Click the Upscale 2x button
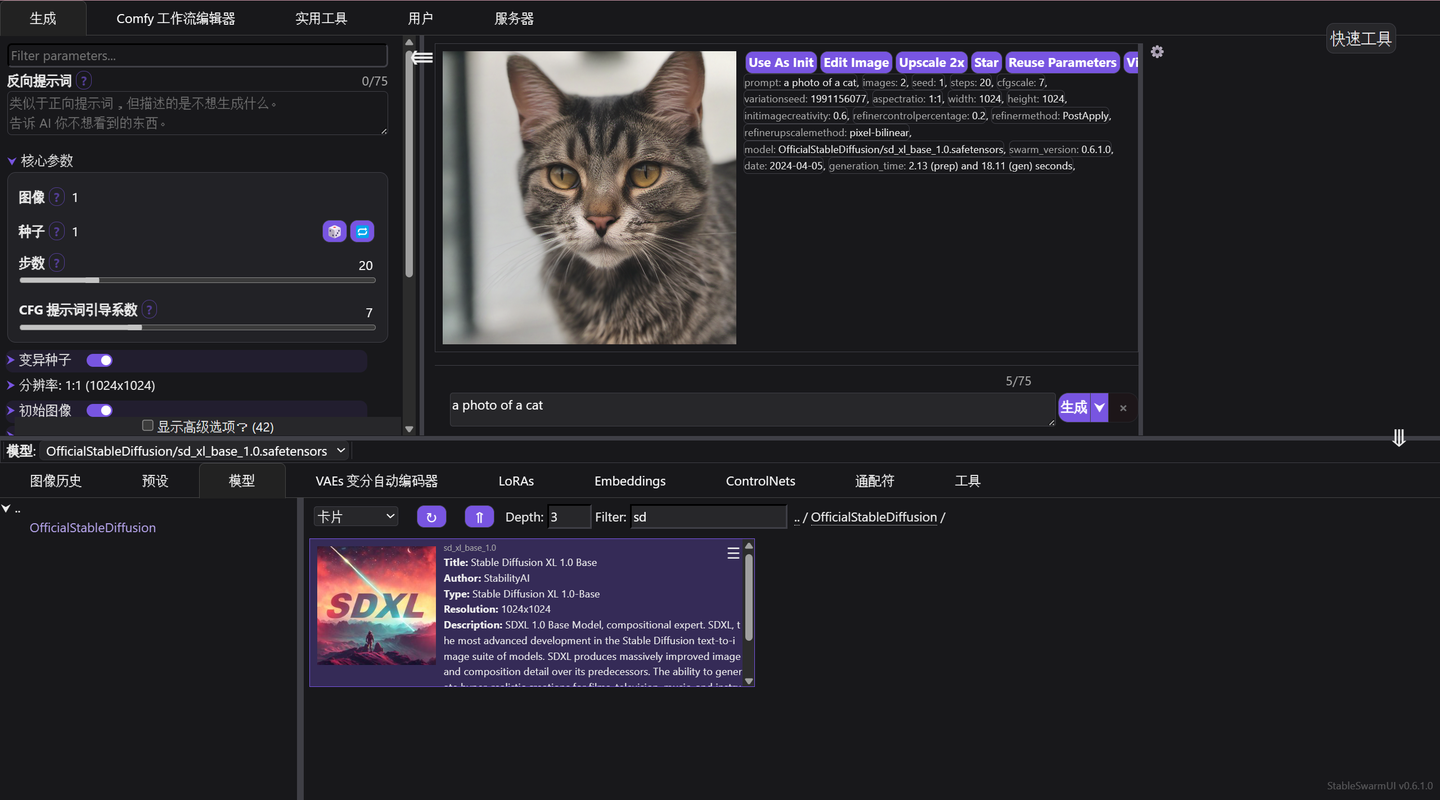The height and width of the screenshot is (800, 1440). pos(932,62)
